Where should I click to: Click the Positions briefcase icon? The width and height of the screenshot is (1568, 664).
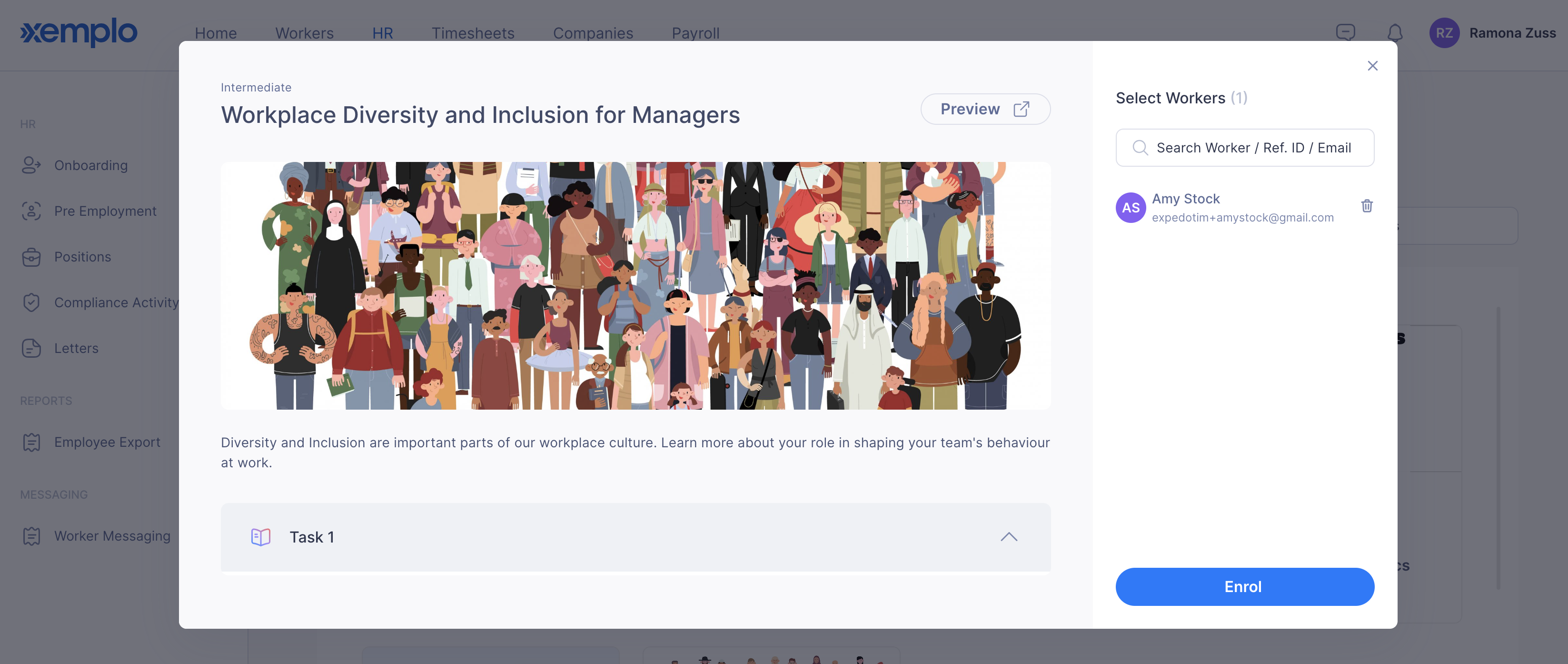tap(31, 256)
